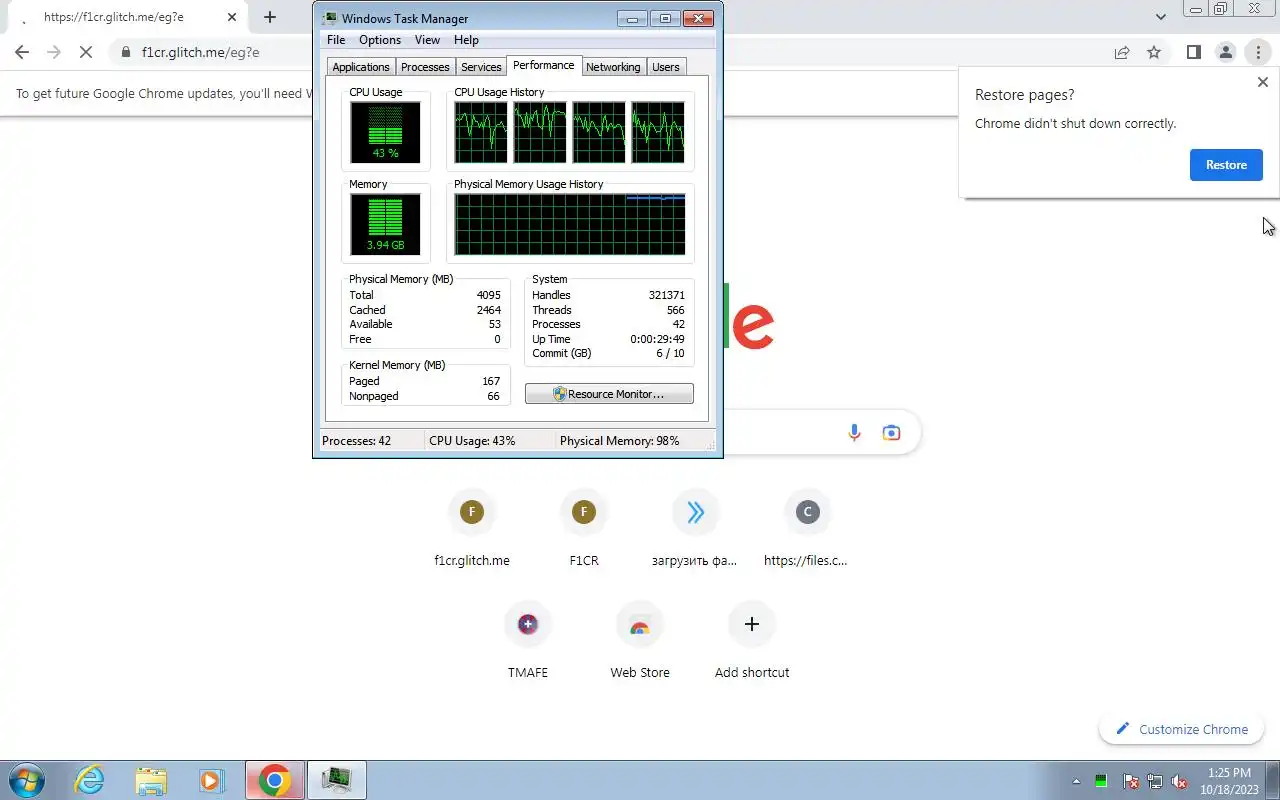The image size is (1280, 800).
Task: Open the TMAFE shortcut
Action: coord(528,642)
